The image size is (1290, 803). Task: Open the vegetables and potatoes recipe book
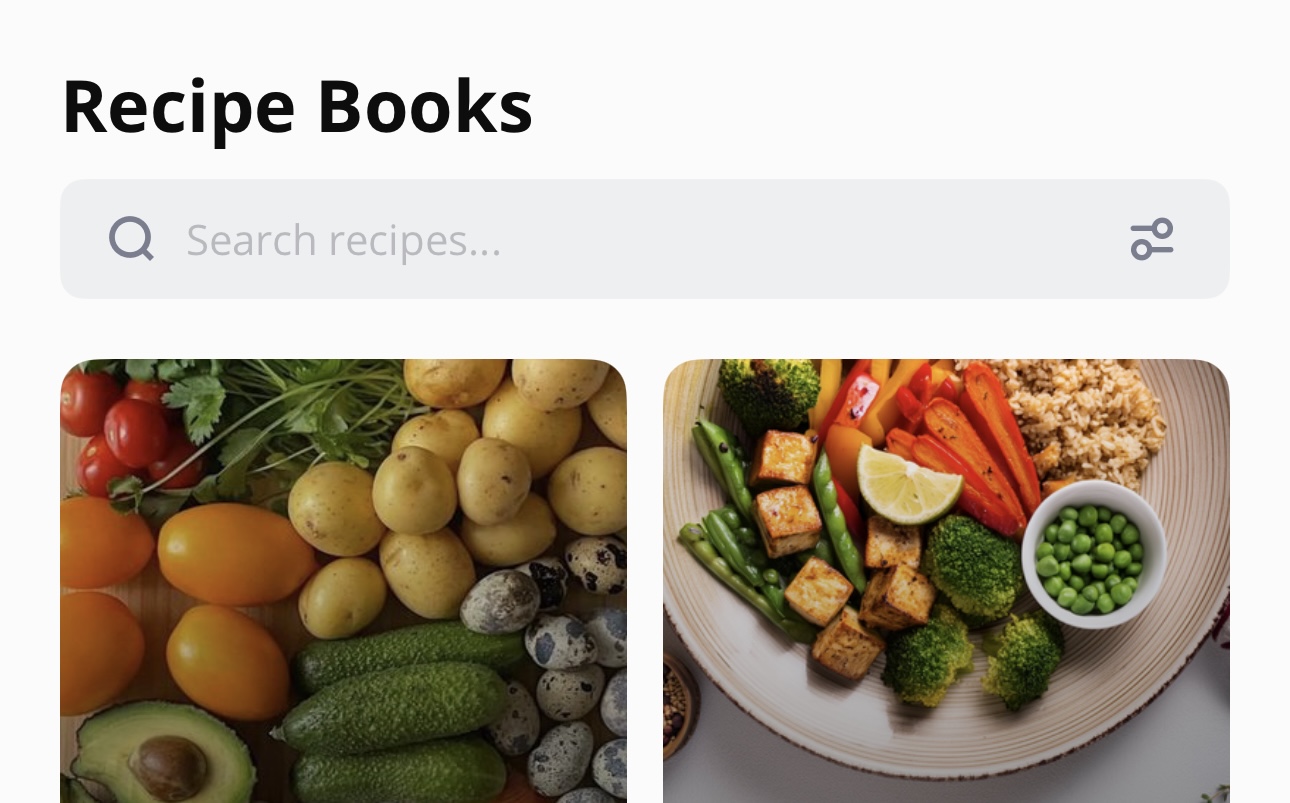343,581
